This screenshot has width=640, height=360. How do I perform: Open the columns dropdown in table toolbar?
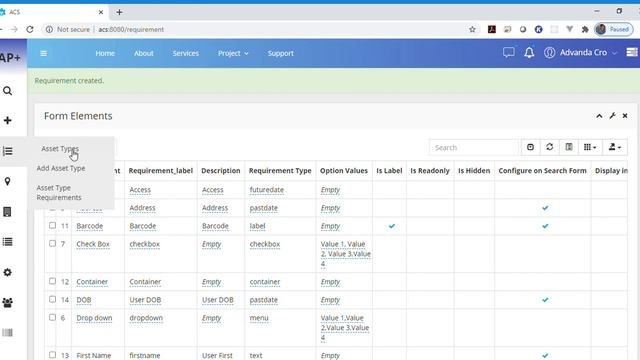tap(590, 147)
